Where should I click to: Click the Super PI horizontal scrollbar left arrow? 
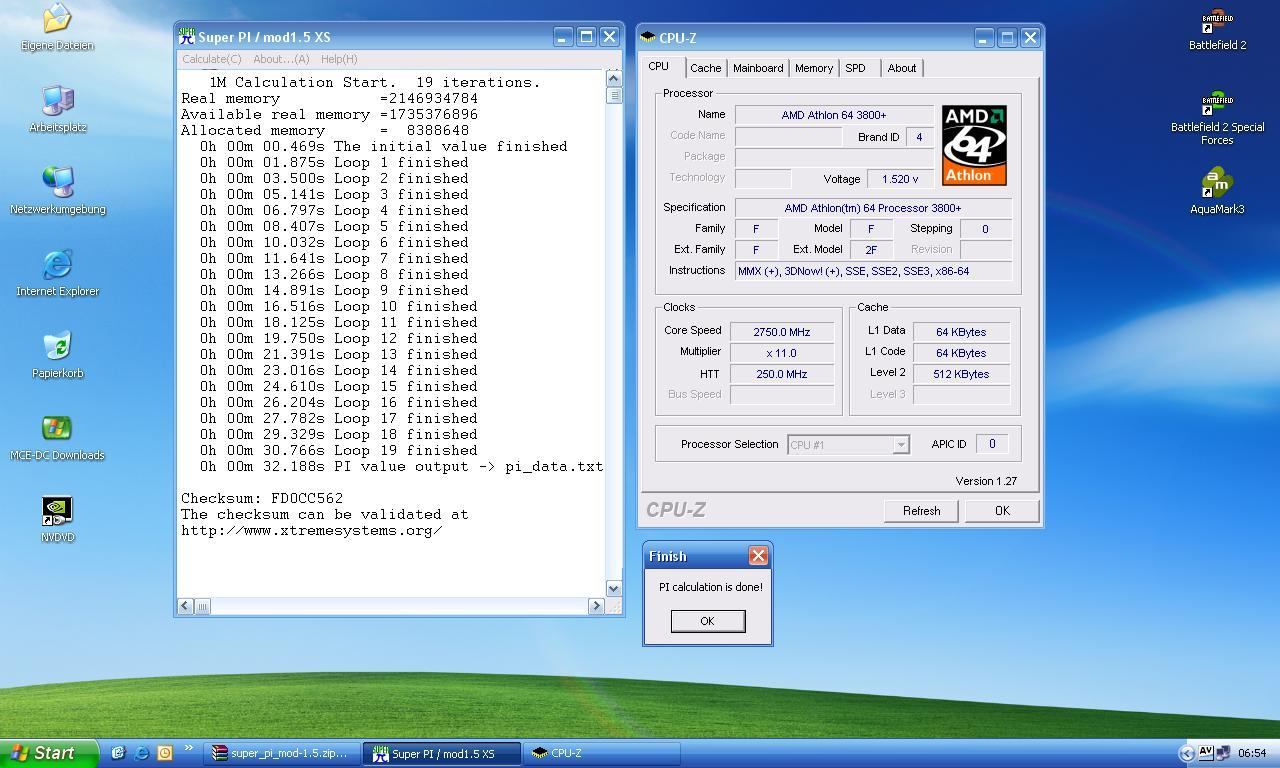click(x=186, y=606)
